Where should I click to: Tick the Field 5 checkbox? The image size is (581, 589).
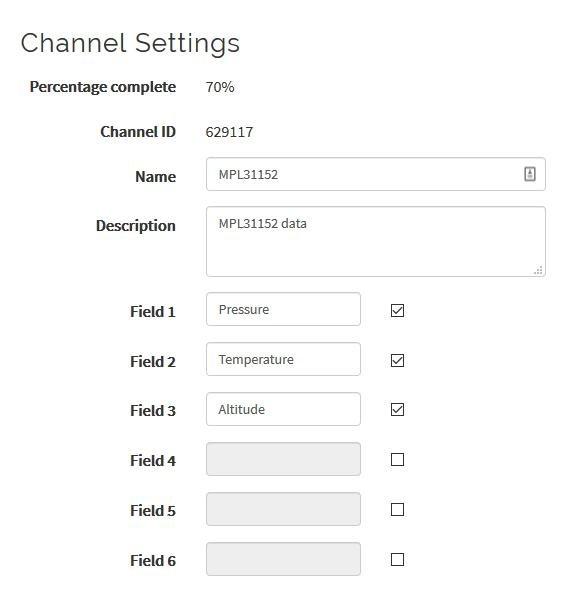click(x=397, y=510)
